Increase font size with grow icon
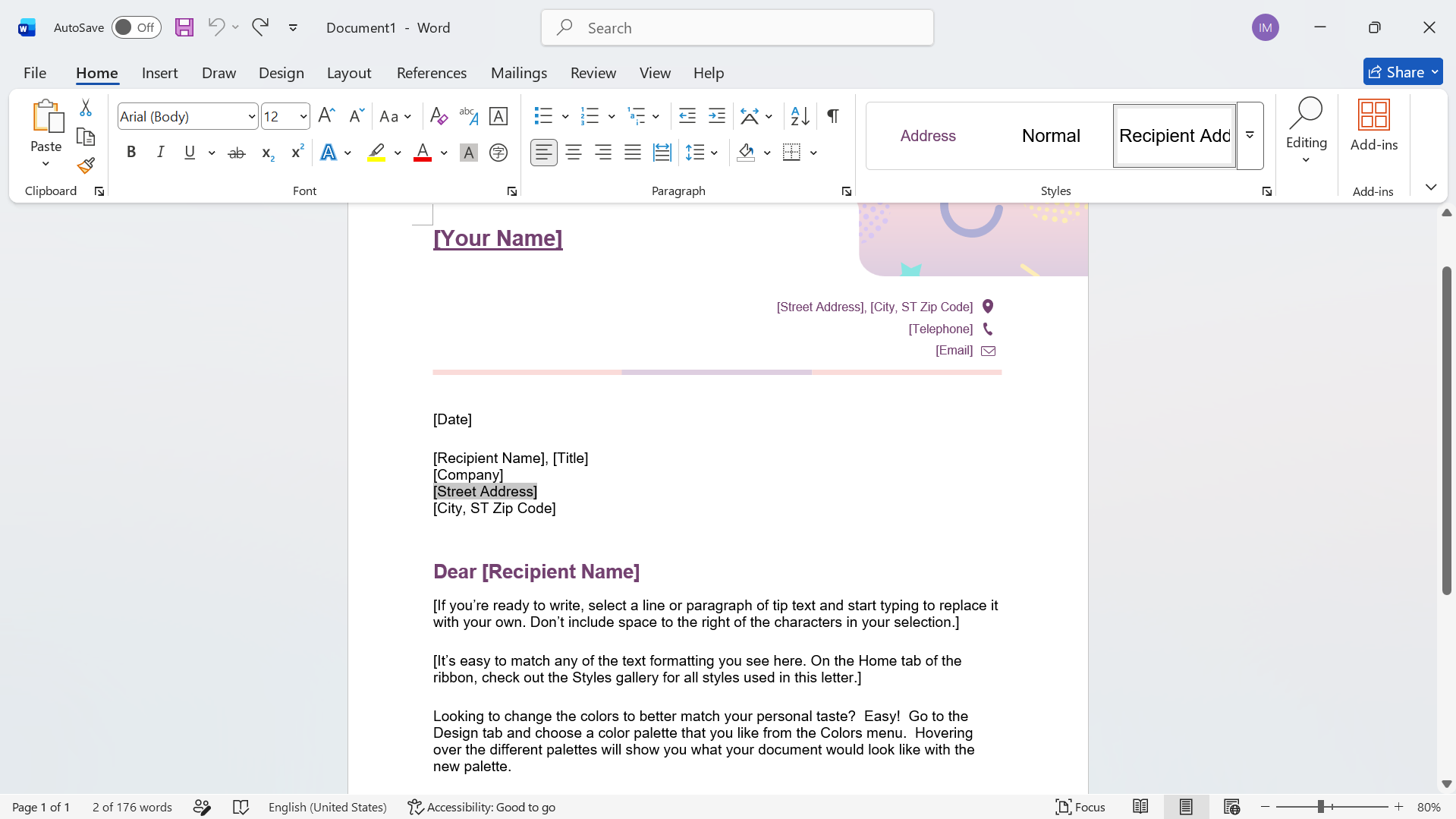Screen dimensions: 1456x819 click(326, 116)
